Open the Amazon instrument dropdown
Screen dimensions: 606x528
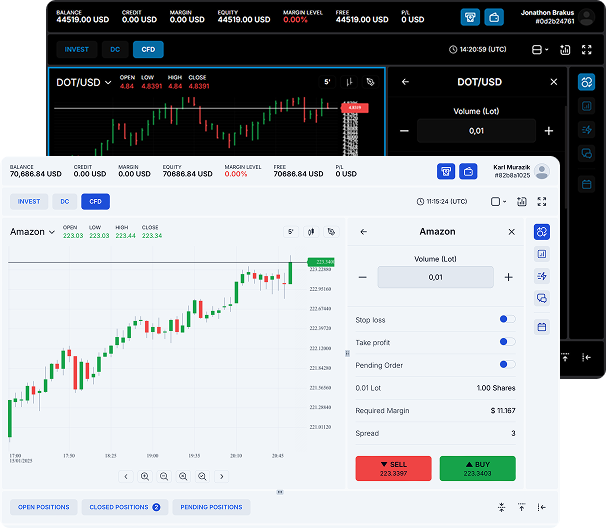[x=32, y=232]
